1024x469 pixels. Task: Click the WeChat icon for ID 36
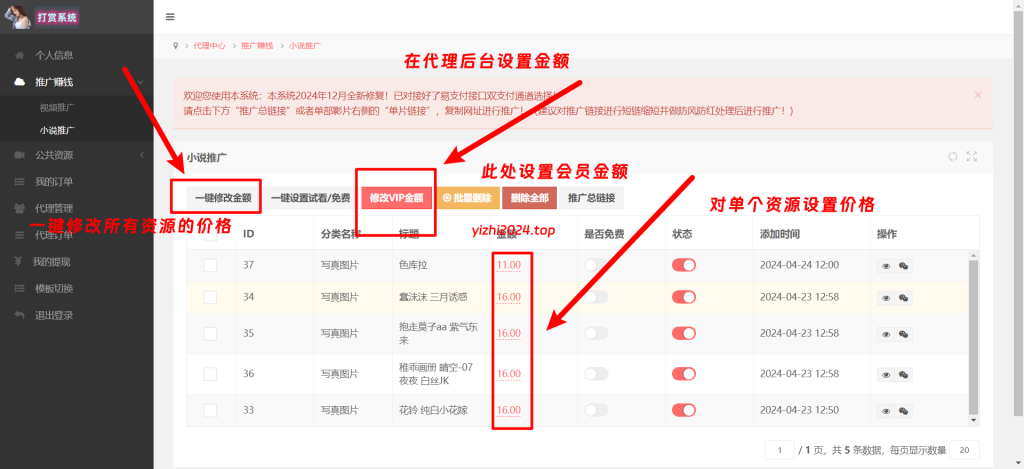(x=903, y=375)
